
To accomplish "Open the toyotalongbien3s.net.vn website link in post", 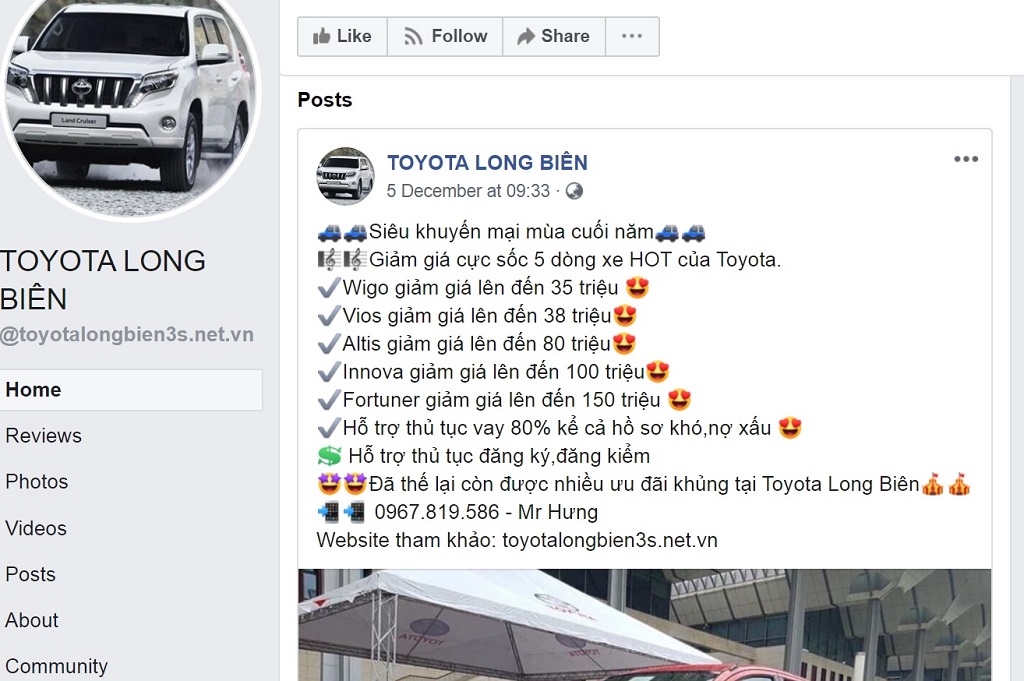I will [x=610, y=541].
